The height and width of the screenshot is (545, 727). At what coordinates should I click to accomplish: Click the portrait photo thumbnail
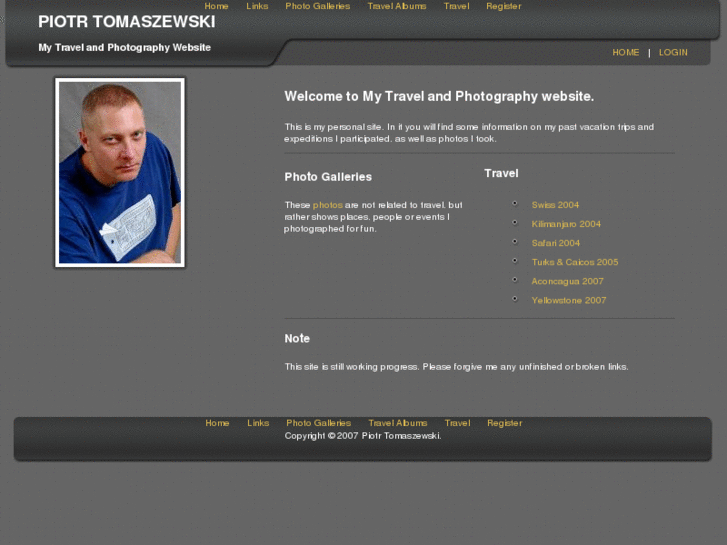120,173
